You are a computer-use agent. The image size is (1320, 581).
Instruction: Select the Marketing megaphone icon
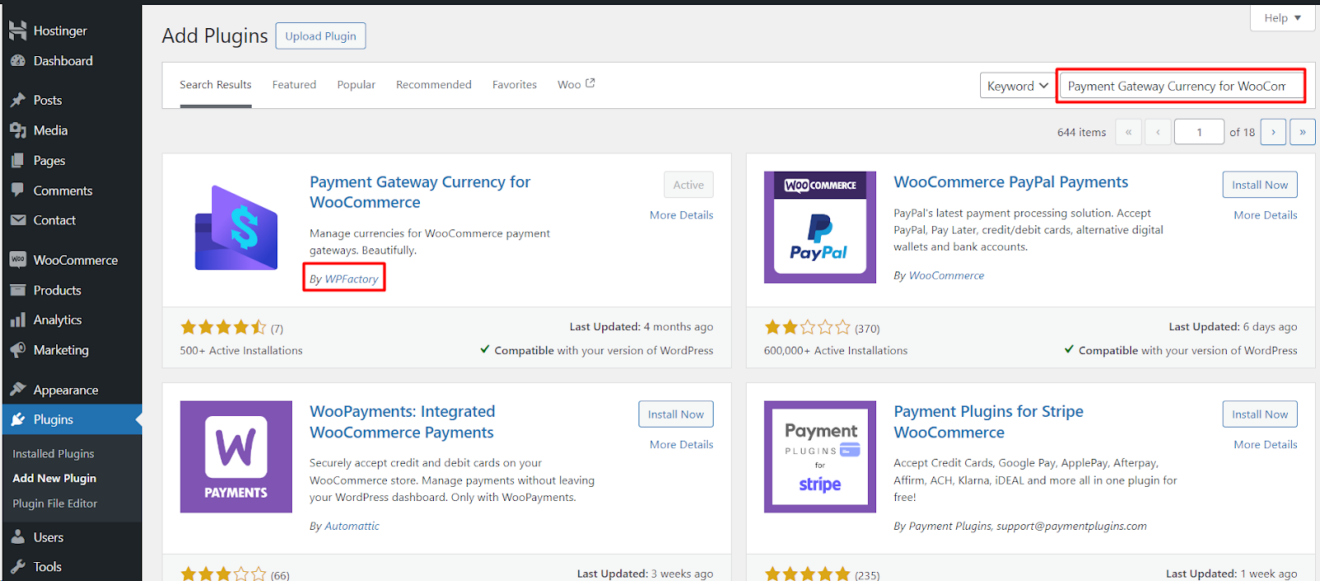18,350
